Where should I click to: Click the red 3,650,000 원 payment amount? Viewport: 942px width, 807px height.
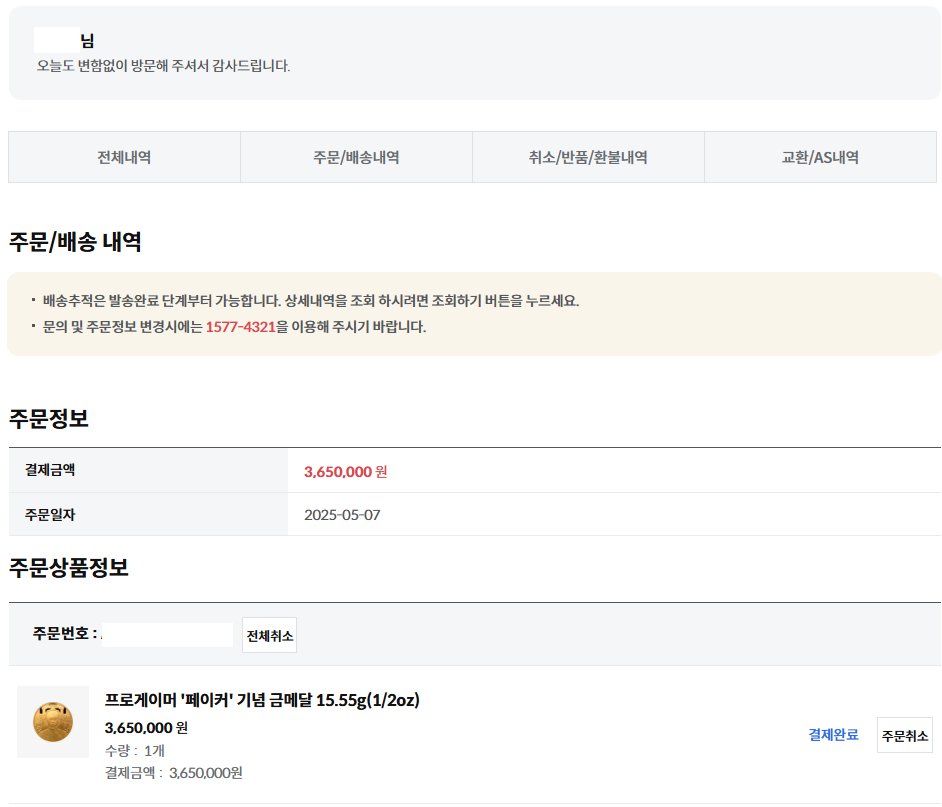345,471
